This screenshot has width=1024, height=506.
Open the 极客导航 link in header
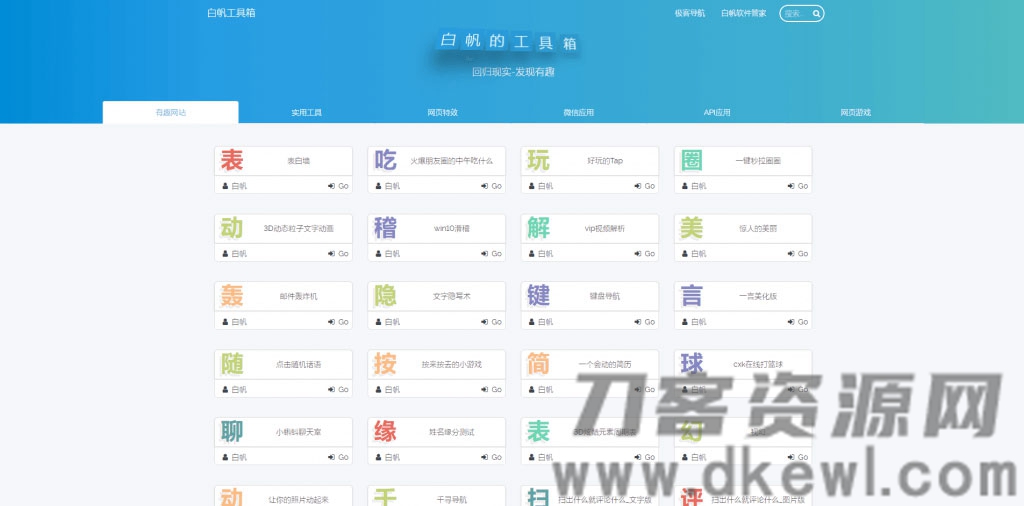689,14
